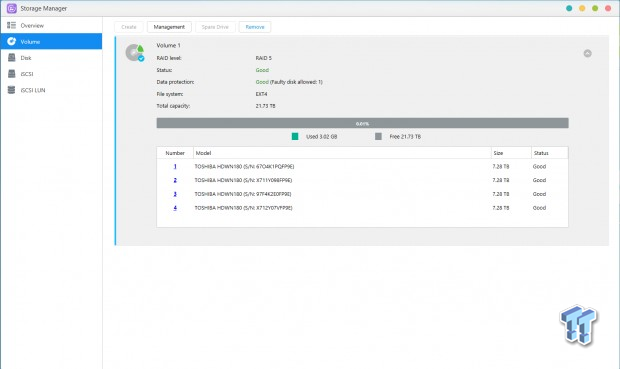The width and height of the screenshot is (620, 369).
Task: Click the Status column header
Action: 550,153
